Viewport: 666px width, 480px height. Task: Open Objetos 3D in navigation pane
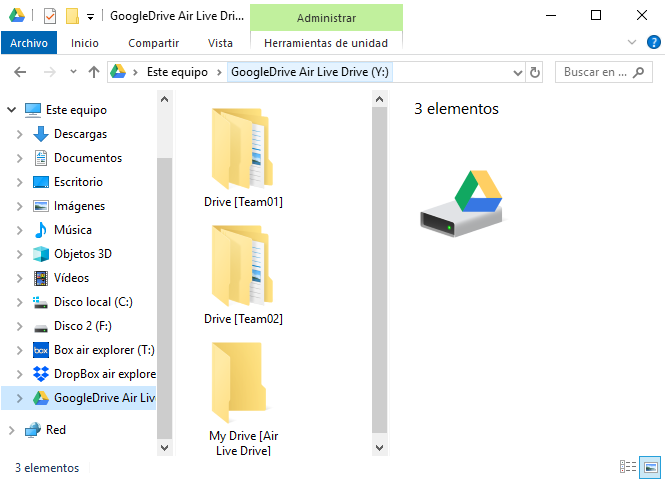83,254
